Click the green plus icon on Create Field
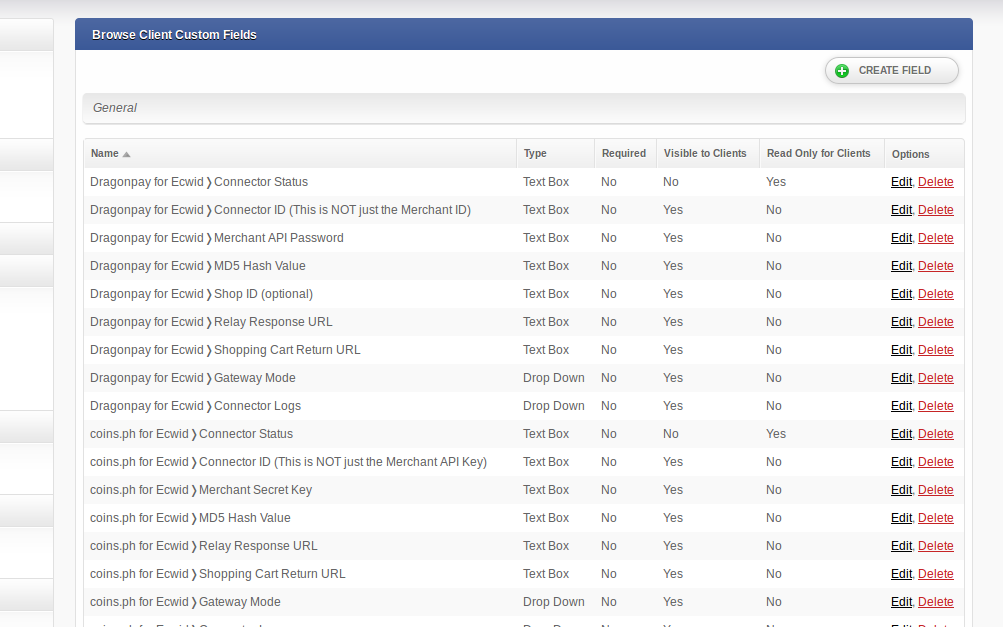Image resolution: width=1003 pixels, height=627 pixels. pos(842,71)
